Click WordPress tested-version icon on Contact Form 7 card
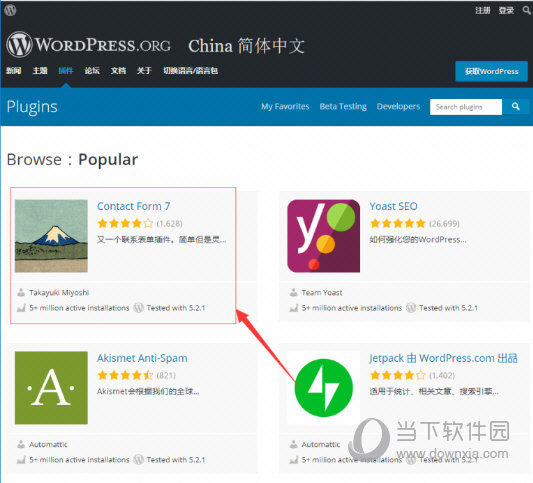This screenshot has height=483, width=533. coord(138,308)
